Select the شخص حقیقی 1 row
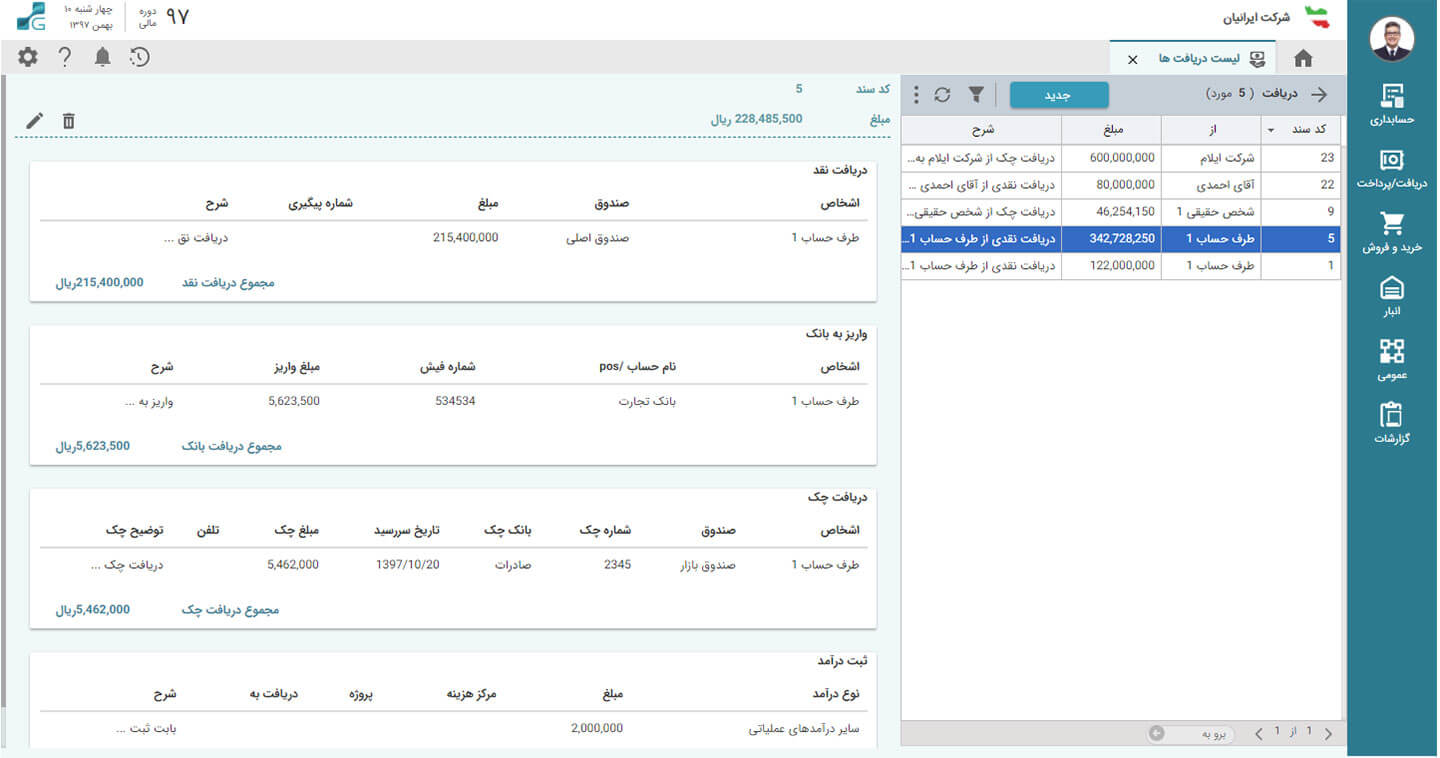 1121,212
